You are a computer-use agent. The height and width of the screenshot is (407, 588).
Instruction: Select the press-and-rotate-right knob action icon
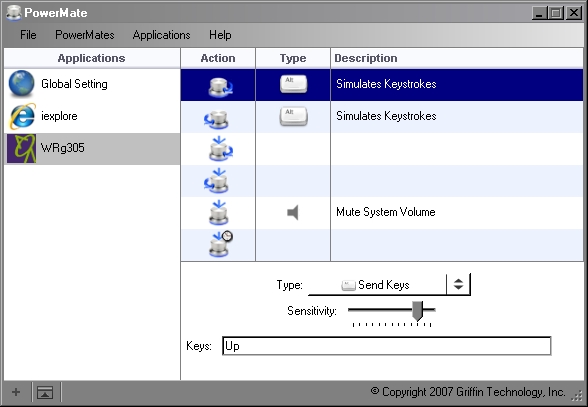220,149
